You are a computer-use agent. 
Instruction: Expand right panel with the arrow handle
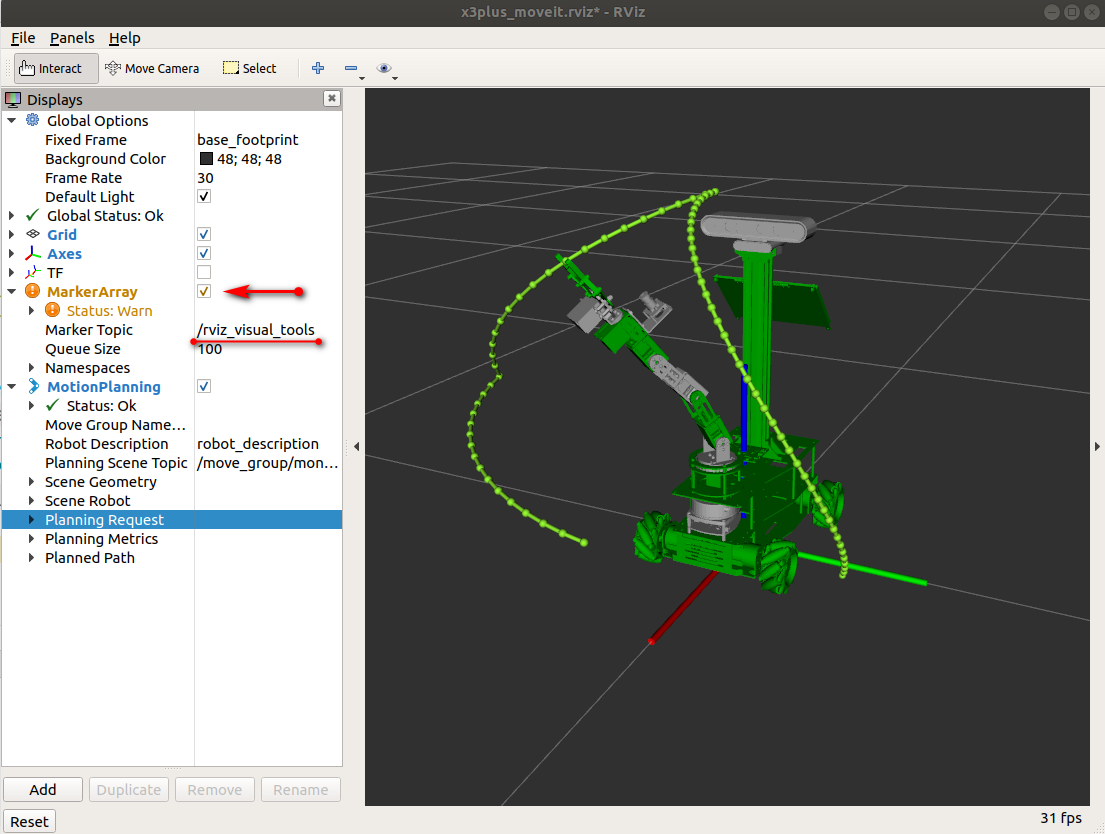point(1097,446)
